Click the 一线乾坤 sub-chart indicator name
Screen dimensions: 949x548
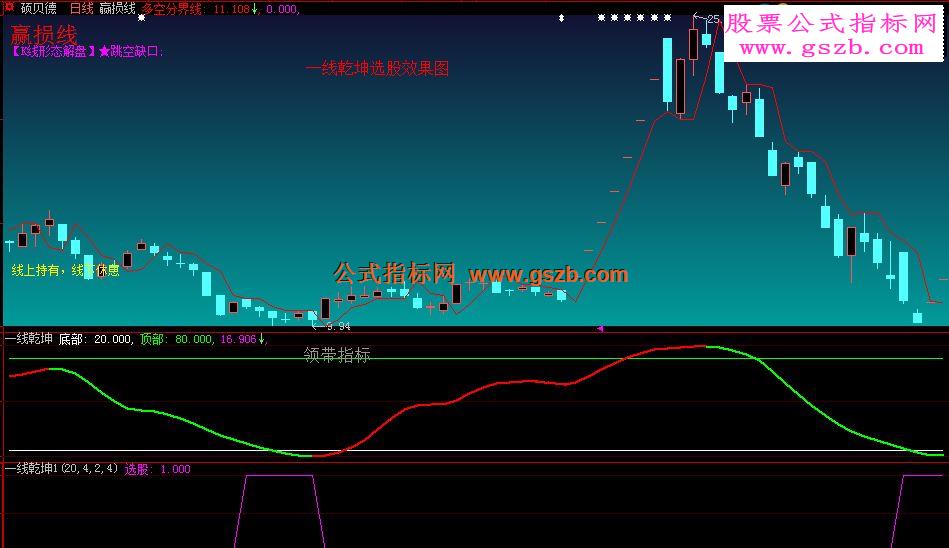pyautogui.click(x=29, y=339)
